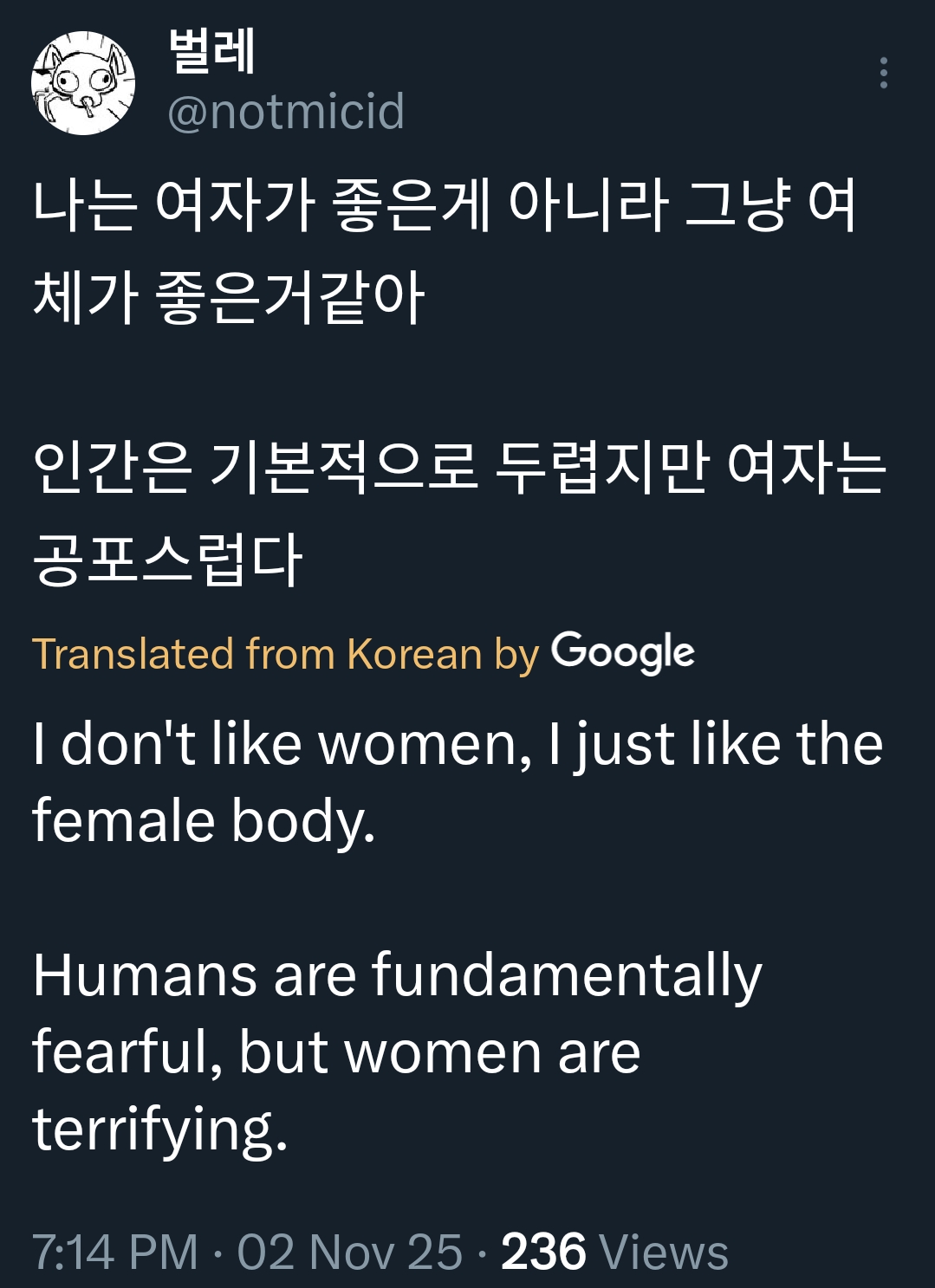Open the @notmicid handle link

pyautogui.click(x=286, y=111)
